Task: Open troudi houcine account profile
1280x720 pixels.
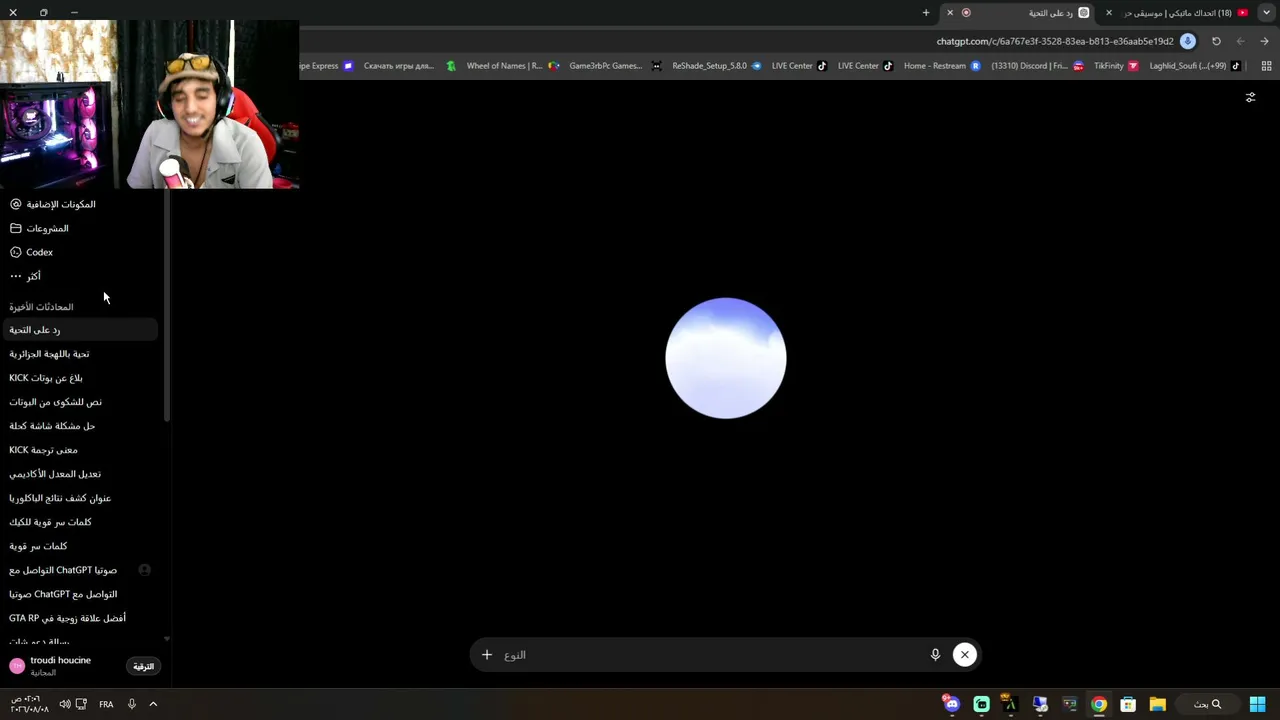Action: click(x=60, y=666)
